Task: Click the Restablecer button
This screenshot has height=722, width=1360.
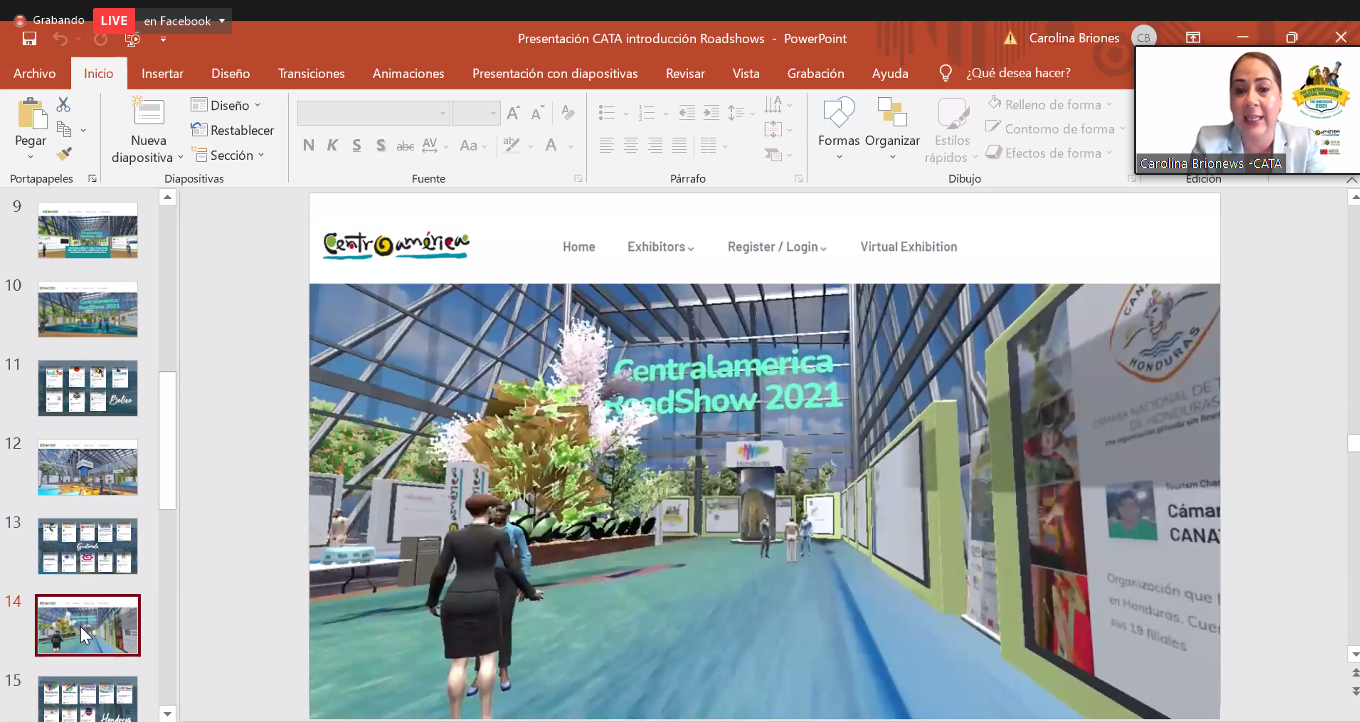Action: tap(232, 130)
